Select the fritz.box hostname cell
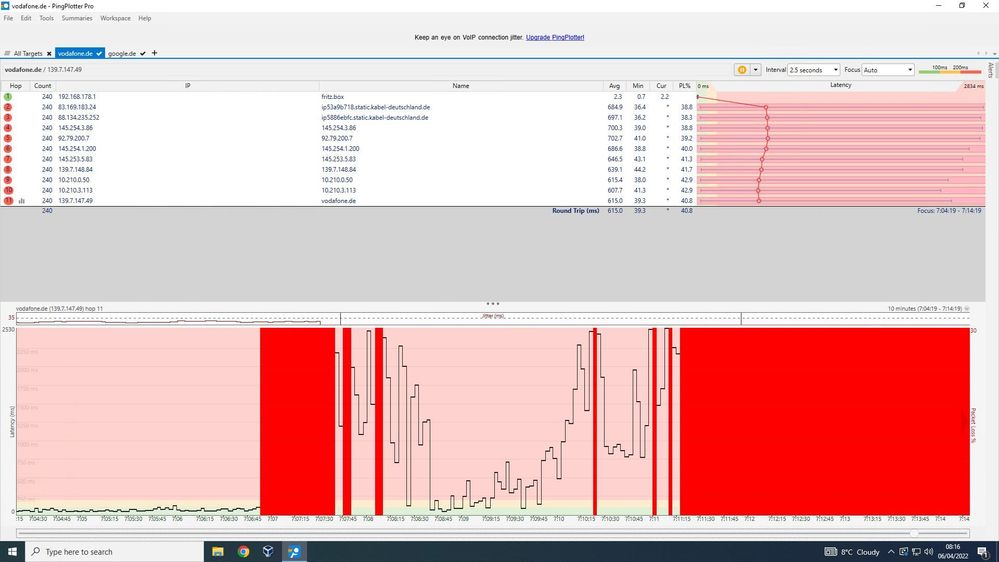 click(333, 97)
